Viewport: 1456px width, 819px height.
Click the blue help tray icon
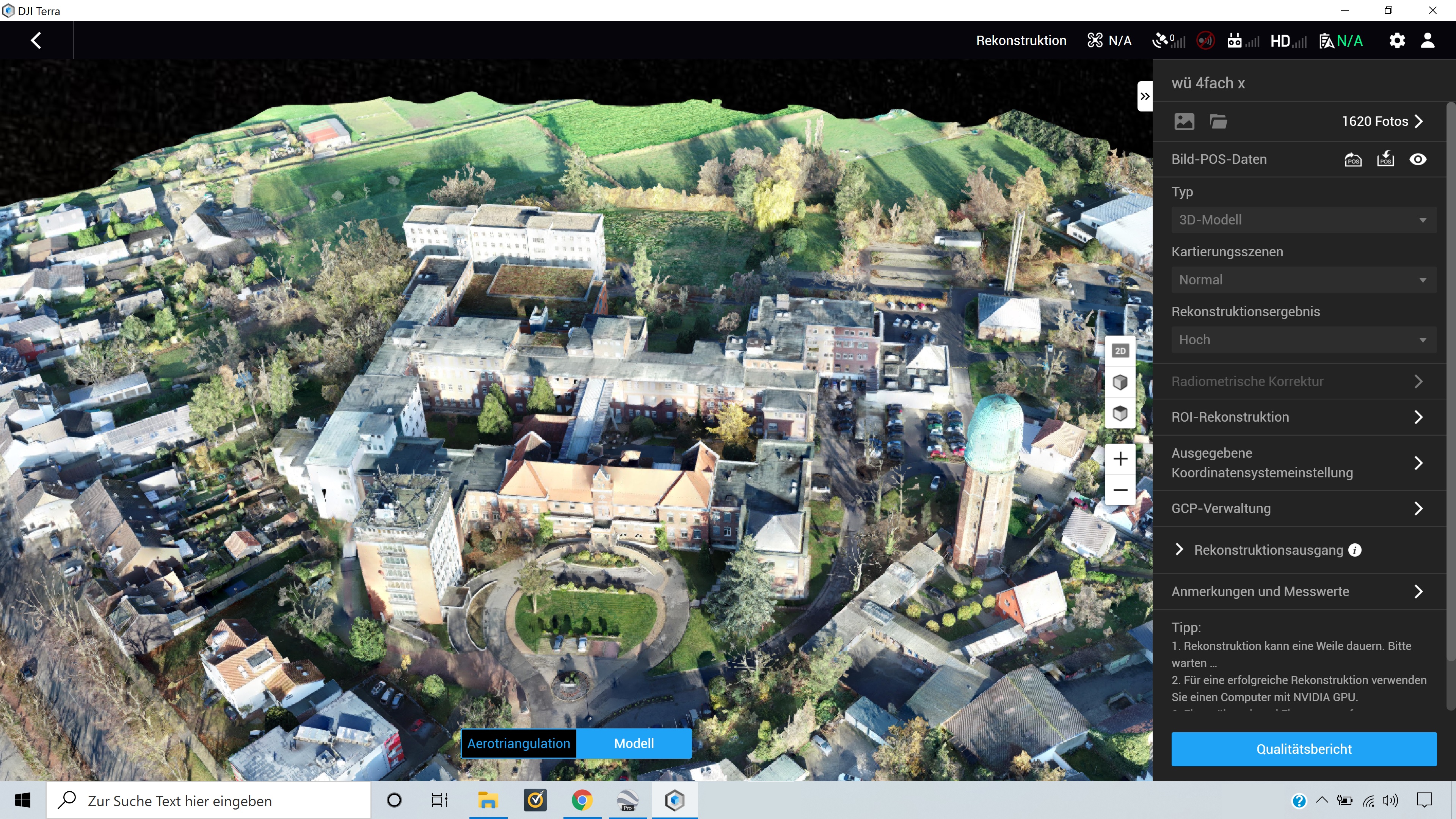click(x=1299, y=800)
